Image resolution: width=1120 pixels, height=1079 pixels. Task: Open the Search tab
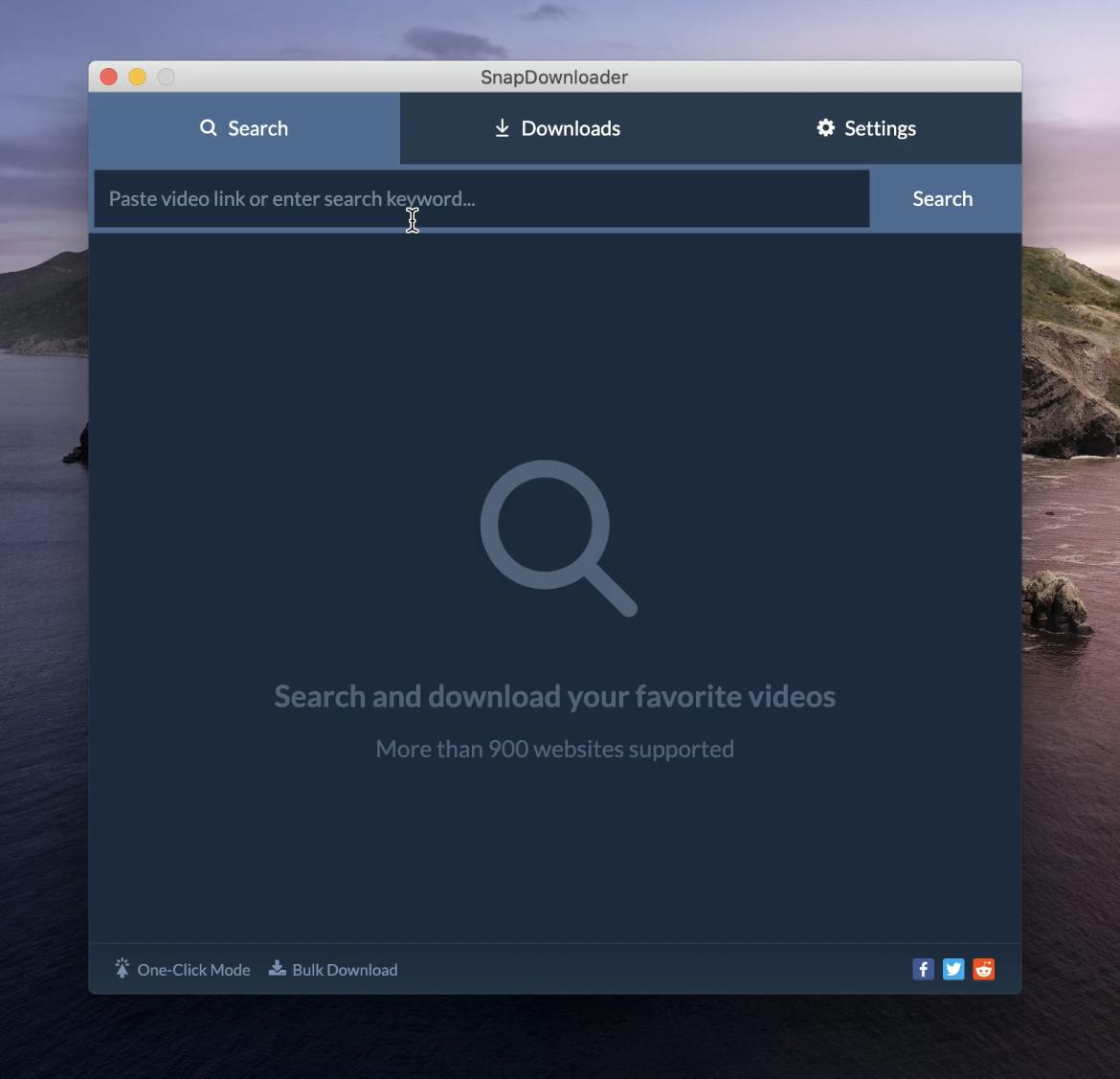pos(244,128)
